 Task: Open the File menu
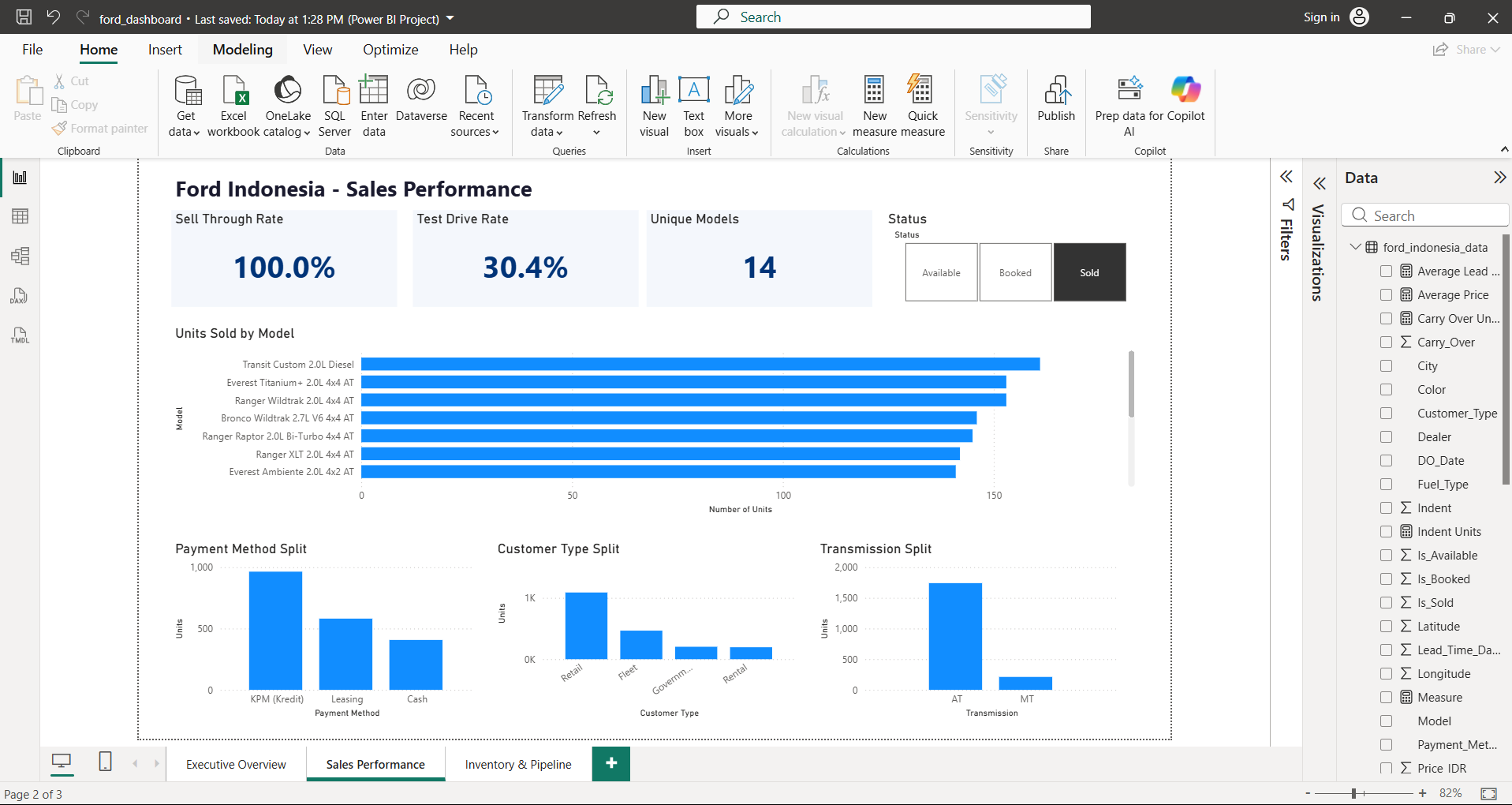(x=32, y=50)
